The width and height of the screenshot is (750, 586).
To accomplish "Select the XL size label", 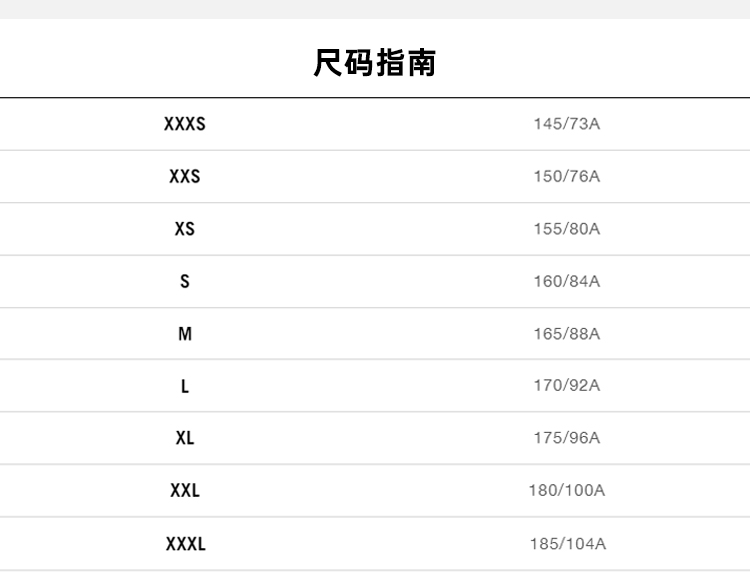I will pyautogui.click(x=185, y=438).
